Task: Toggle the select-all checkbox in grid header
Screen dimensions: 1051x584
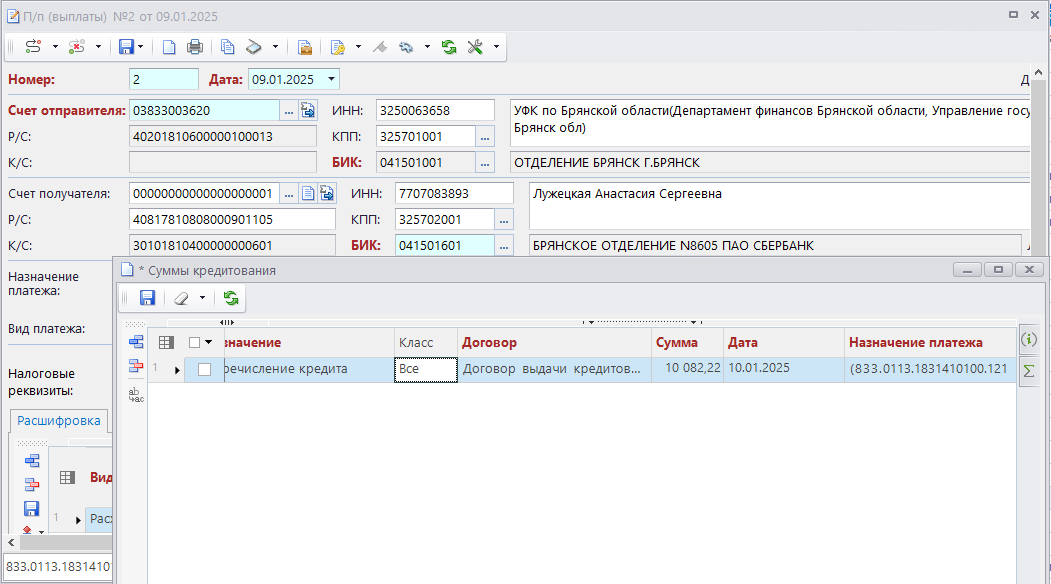Action: coord(195,343)
